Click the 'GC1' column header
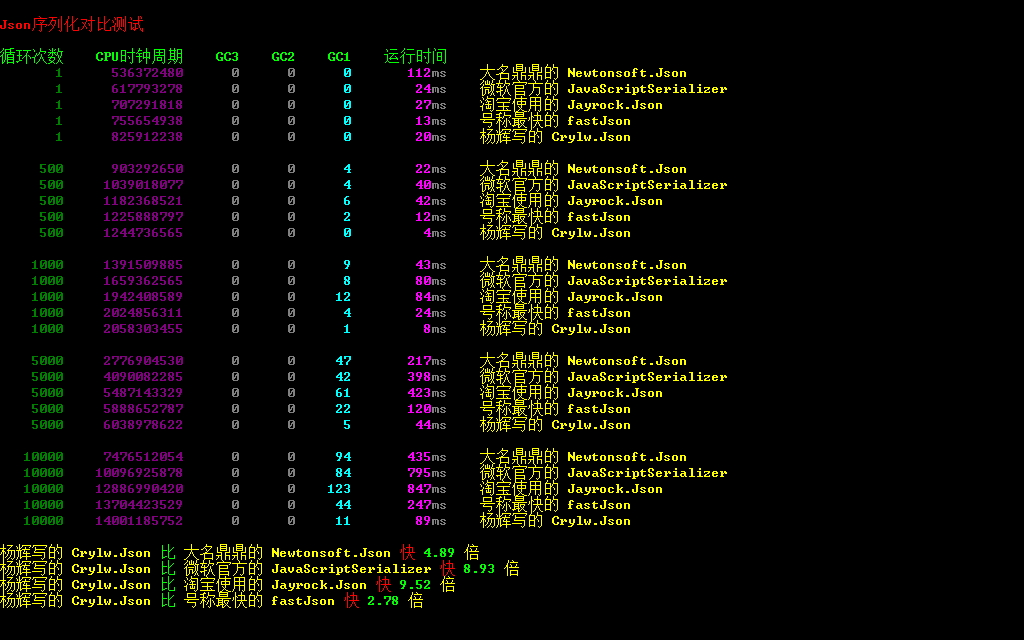 coord(339,57)
